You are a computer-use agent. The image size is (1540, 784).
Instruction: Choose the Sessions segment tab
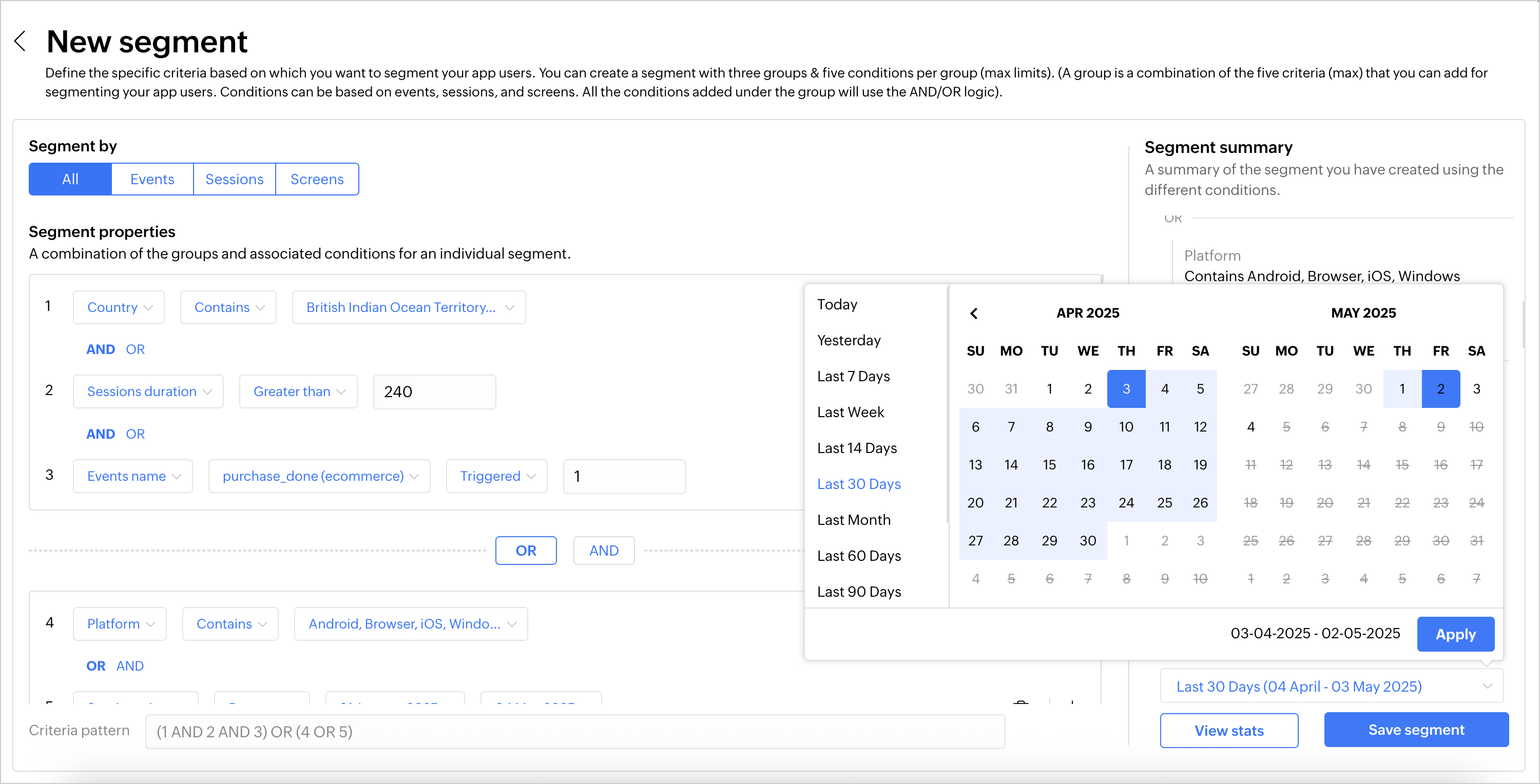click(x=235, y=179)
